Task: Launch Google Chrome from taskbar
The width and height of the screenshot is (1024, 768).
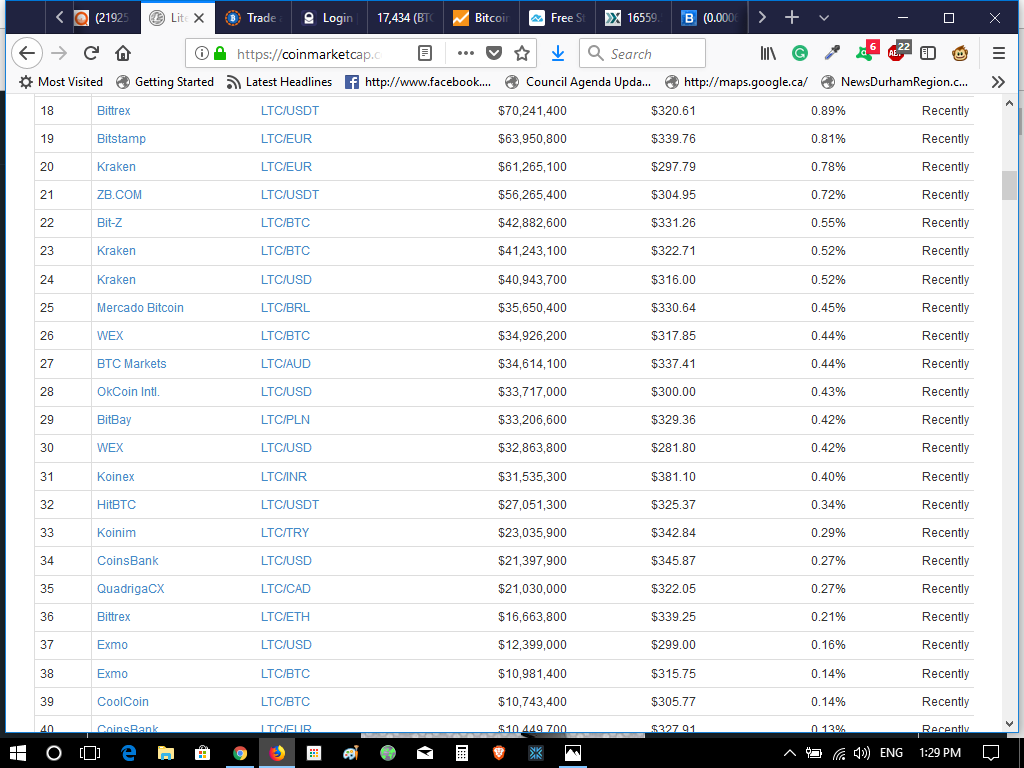Action: point(240,753)
